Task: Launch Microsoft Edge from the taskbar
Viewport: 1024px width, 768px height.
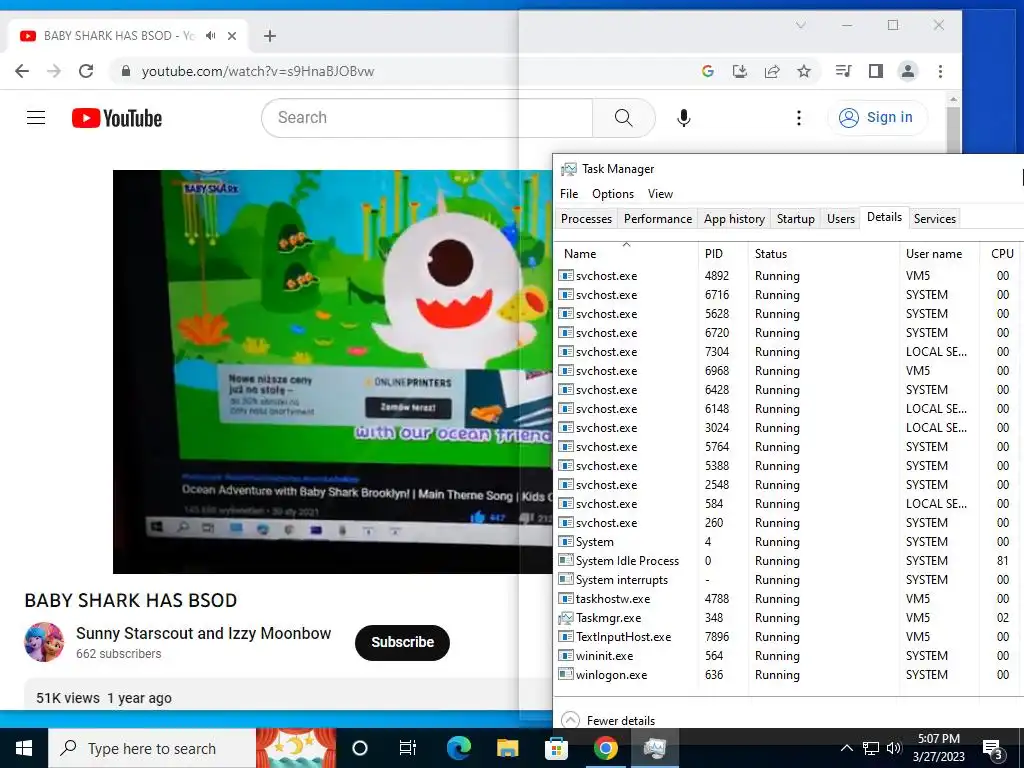Action: [458, 748]
